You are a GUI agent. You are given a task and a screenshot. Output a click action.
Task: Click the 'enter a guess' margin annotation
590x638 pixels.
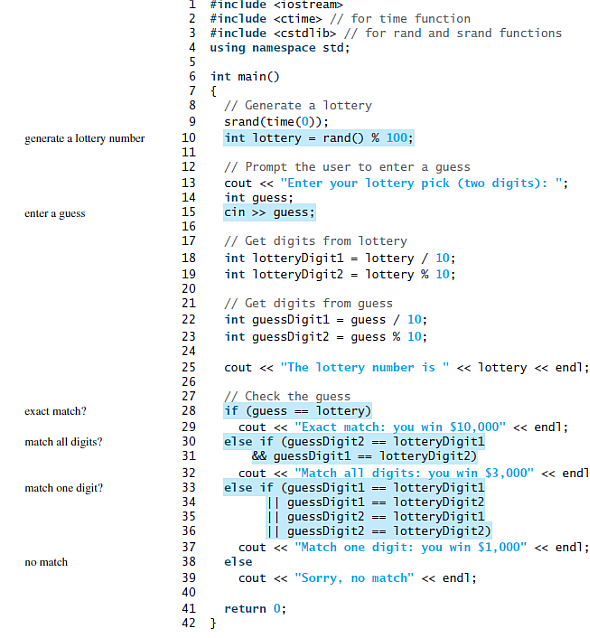coord(55,214)
